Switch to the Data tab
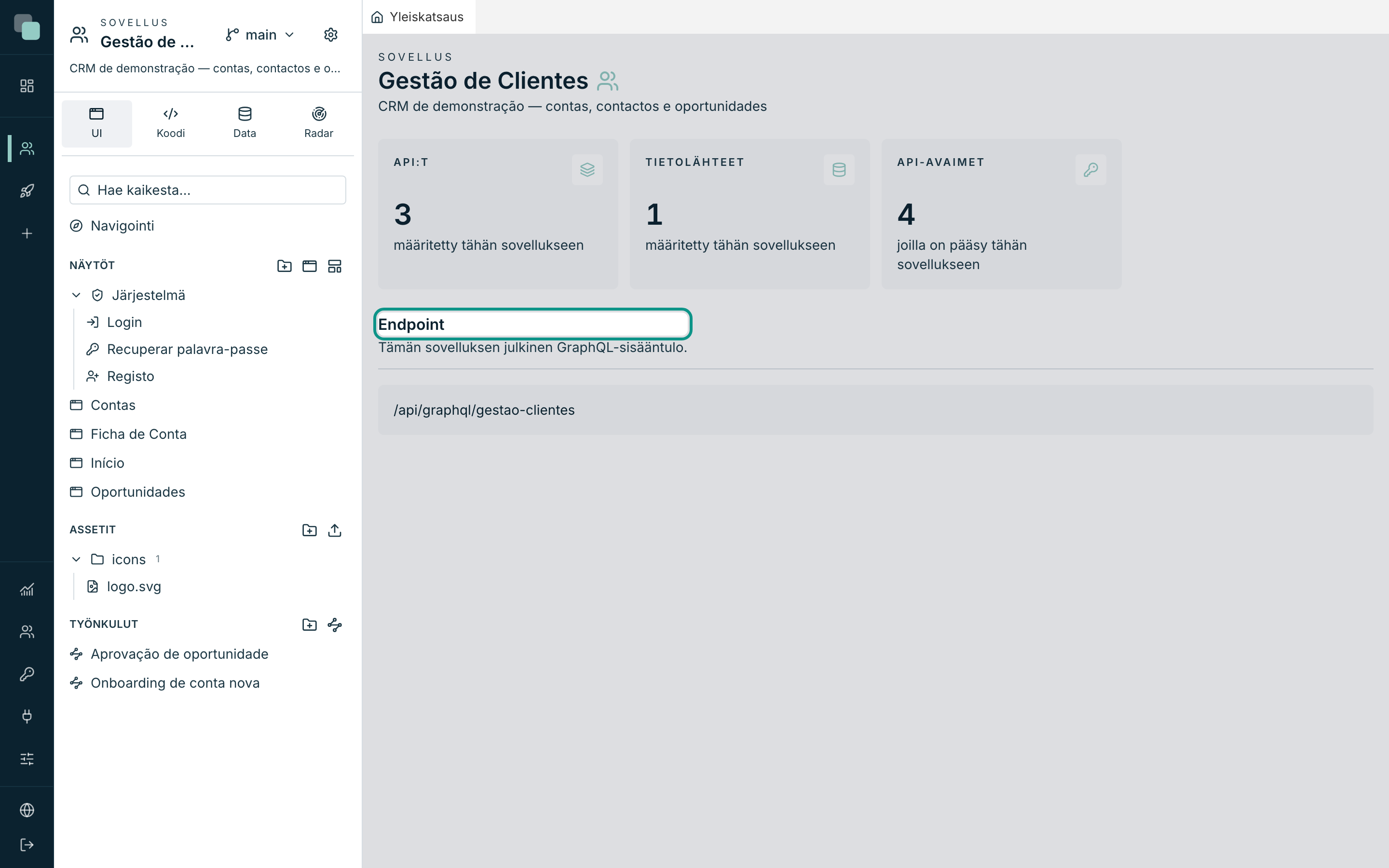Screen dimensions: 1389x868 (x=245, y=123)
